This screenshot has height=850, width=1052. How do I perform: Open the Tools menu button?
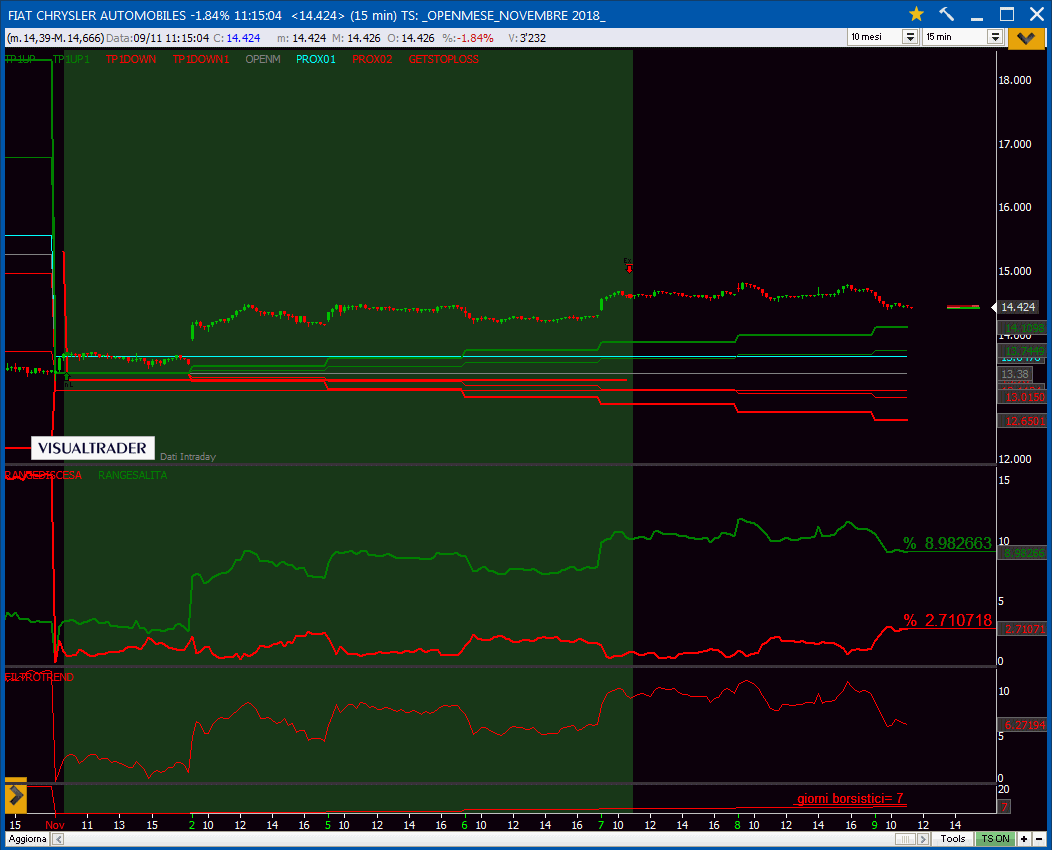pyautogui.click(x=952, y=839)
